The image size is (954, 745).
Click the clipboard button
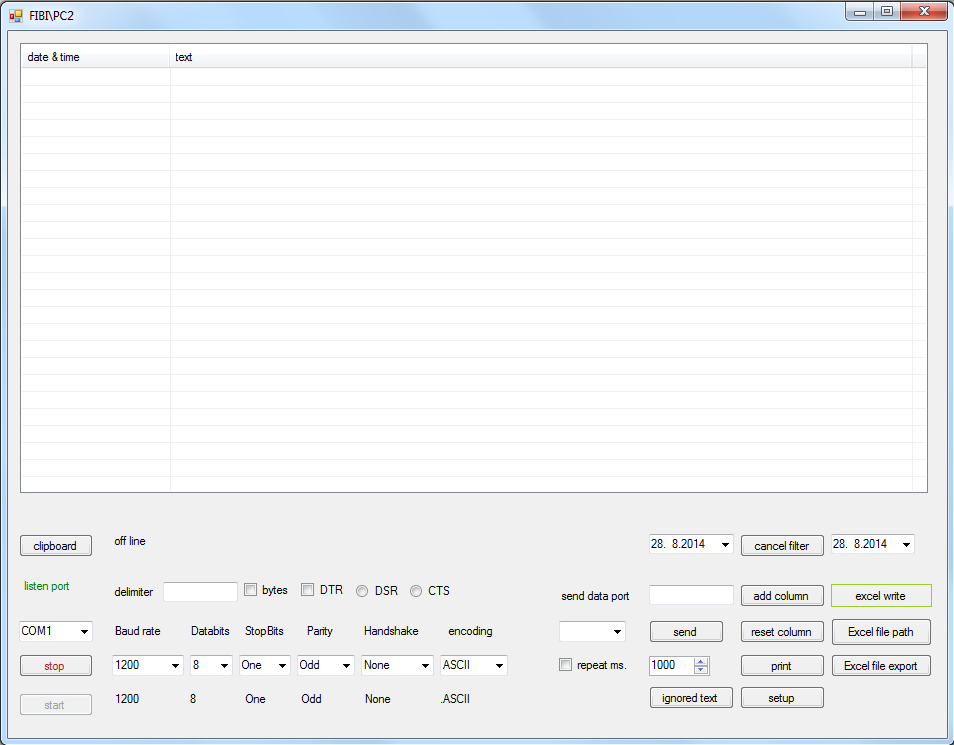click(x=55, y=546)
